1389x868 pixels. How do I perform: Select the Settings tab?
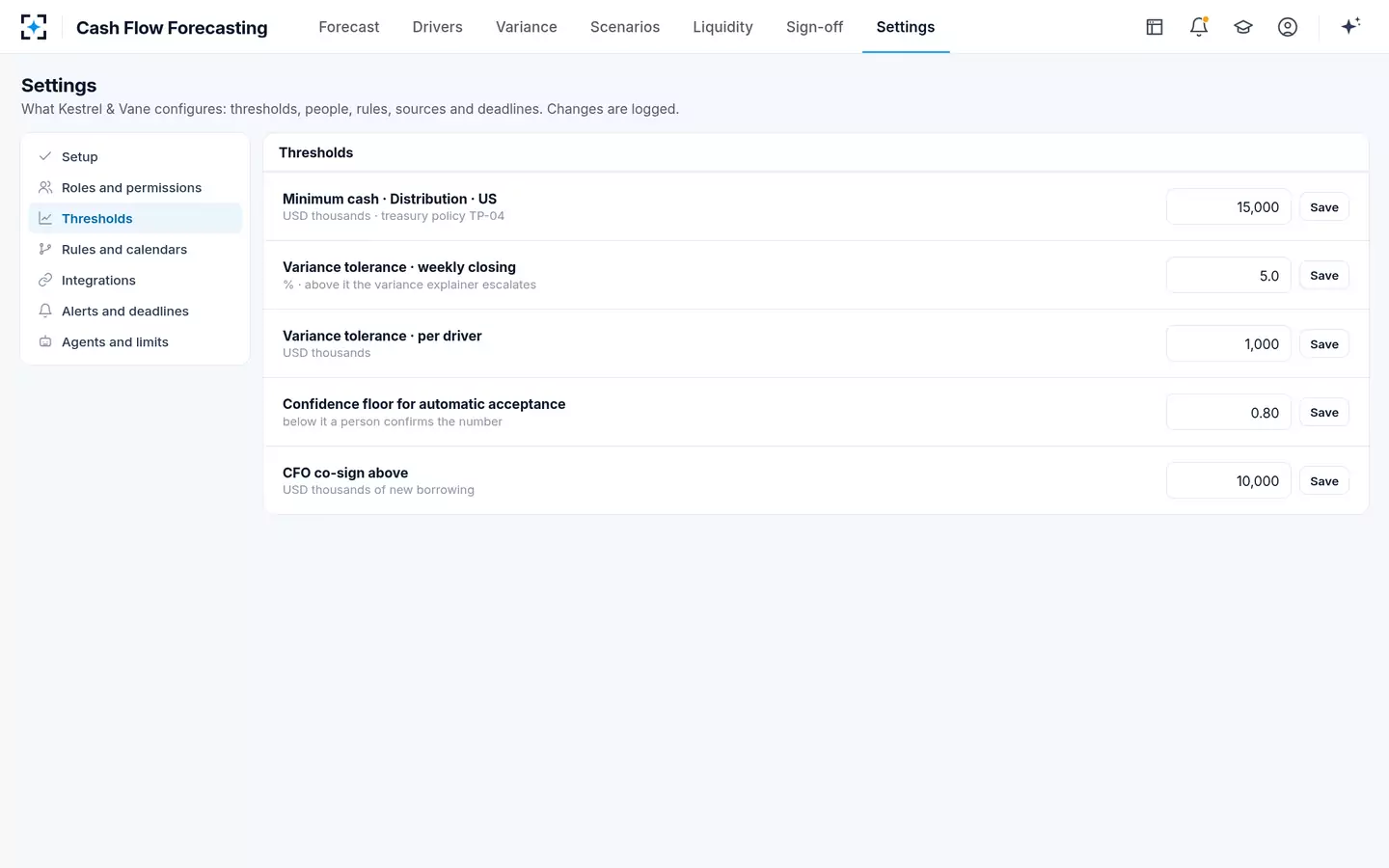pyautogui.click(x=906, y=27)
